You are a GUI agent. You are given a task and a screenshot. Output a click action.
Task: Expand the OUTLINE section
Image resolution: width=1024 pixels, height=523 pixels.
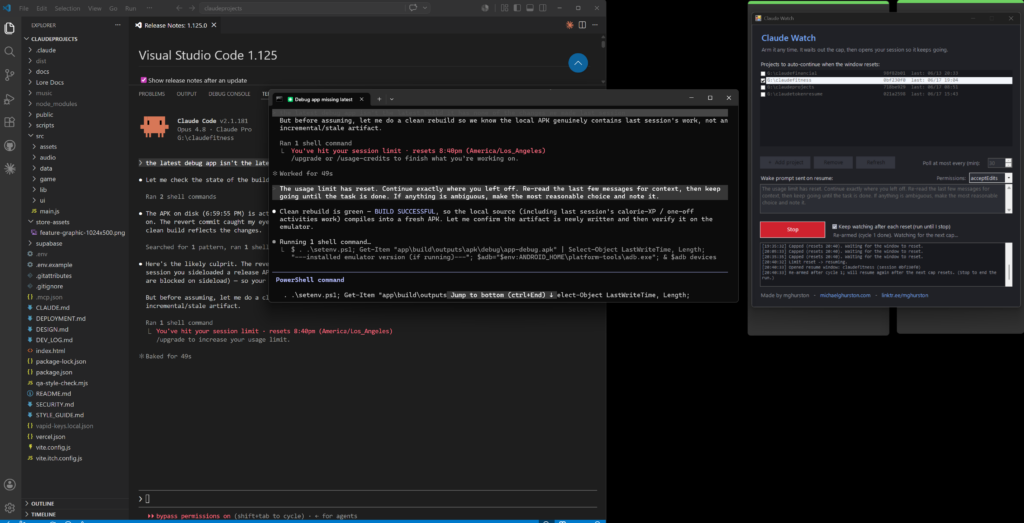[42, 503]
